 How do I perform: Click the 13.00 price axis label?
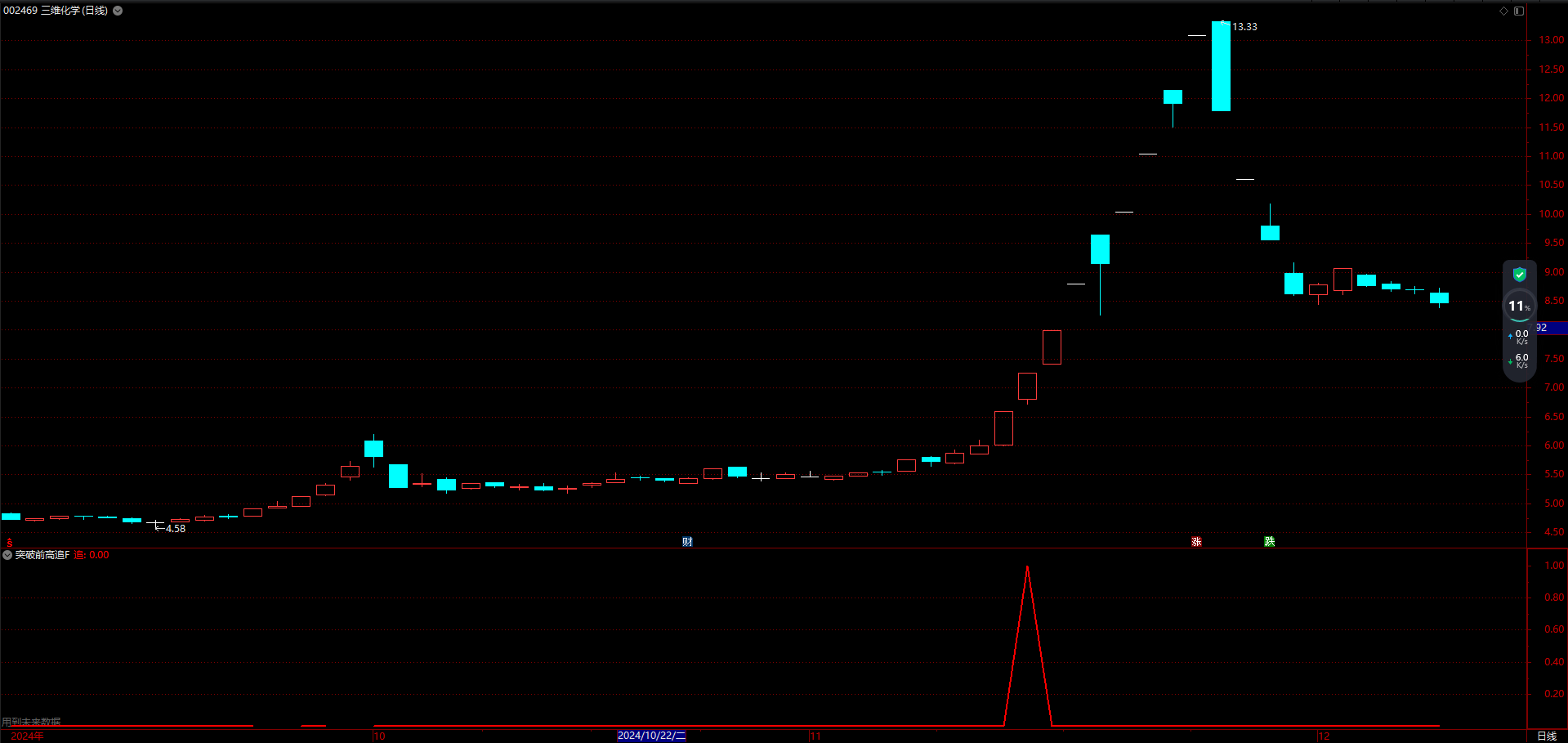[1552, 40]
